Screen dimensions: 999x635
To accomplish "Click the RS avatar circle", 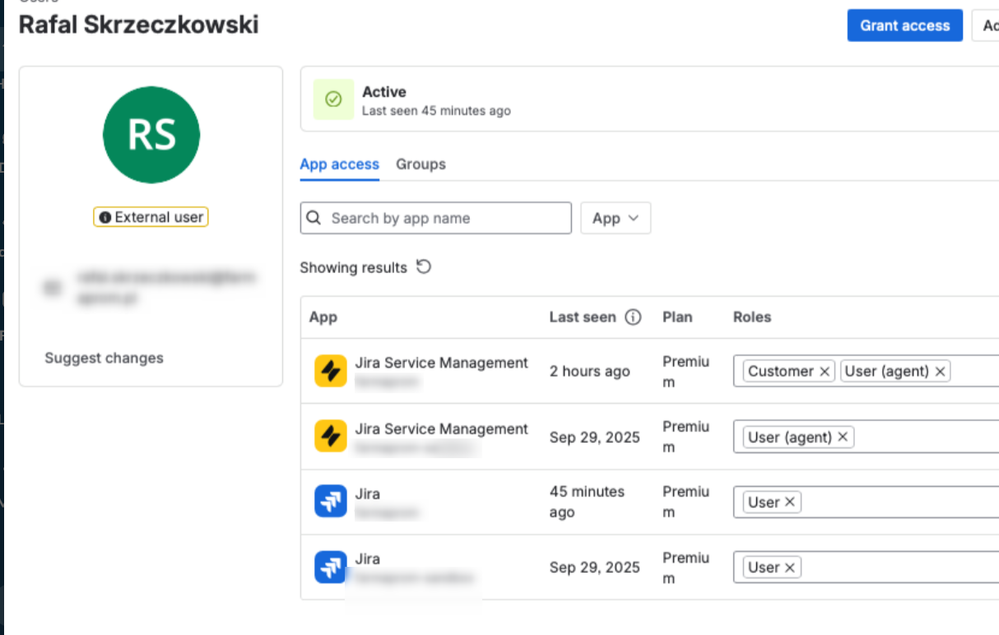I will [151, 134].
